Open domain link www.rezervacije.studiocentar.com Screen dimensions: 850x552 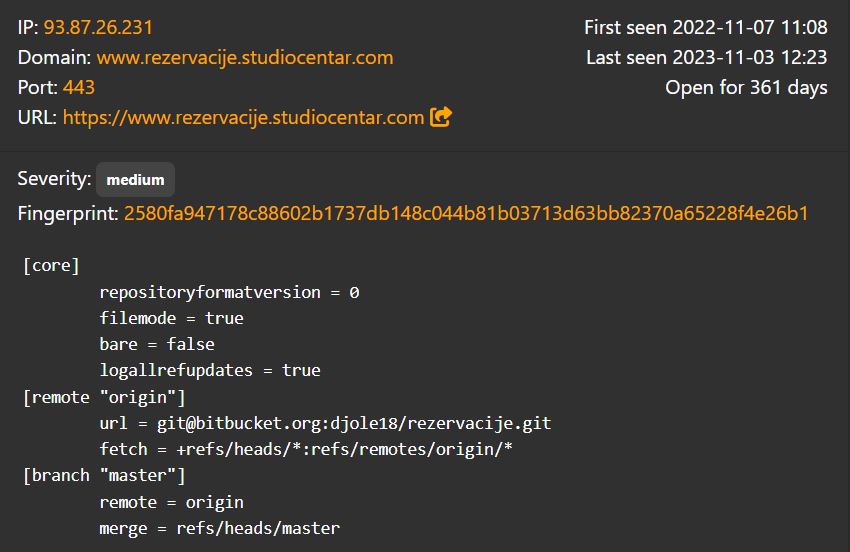pos(245,57)
